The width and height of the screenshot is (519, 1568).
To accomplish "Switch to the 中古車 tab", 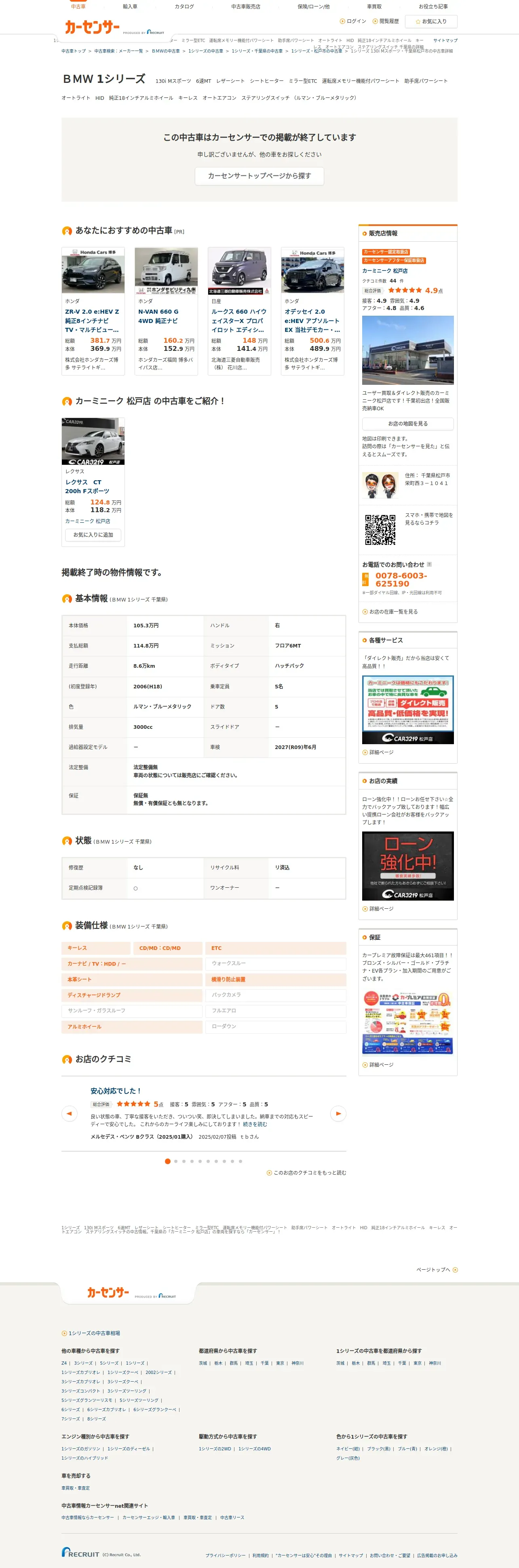I will coord(78,7).
